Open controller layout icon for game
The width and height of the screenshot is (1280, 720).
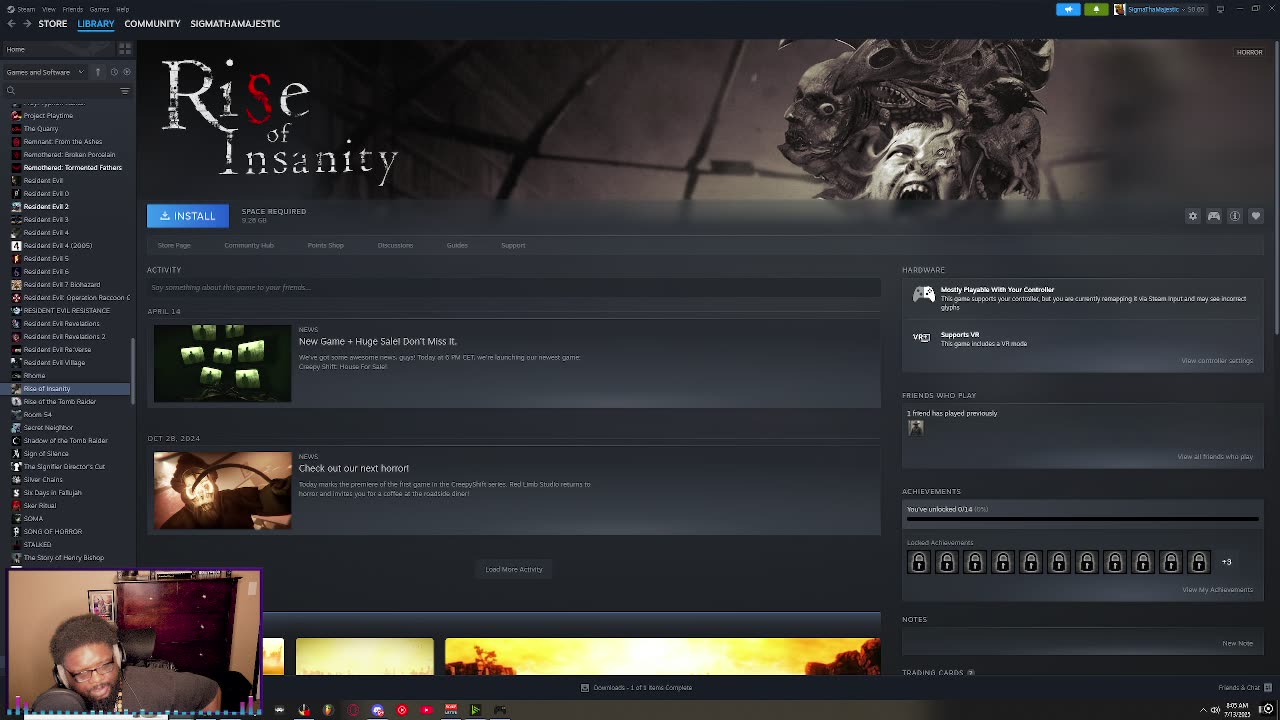1213,216
